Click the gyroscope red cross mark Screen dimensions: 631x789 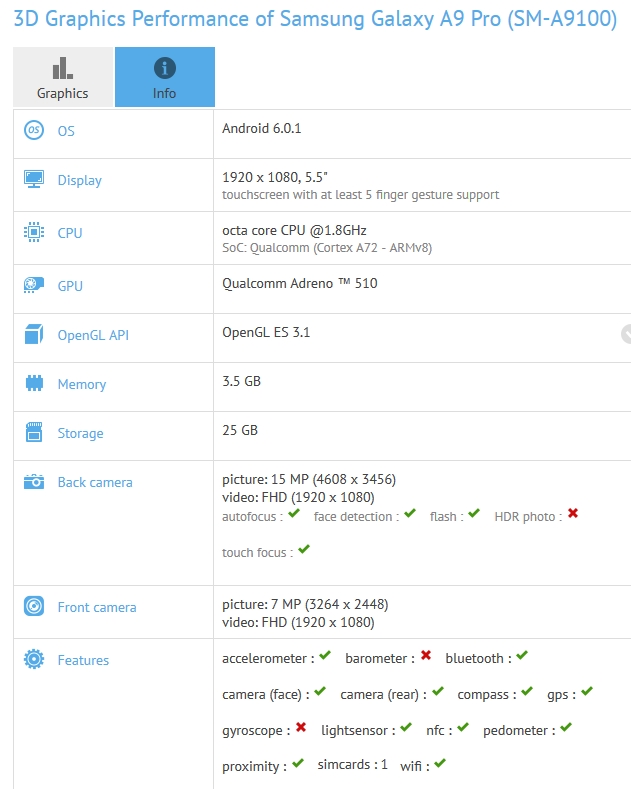coord(301,727)
